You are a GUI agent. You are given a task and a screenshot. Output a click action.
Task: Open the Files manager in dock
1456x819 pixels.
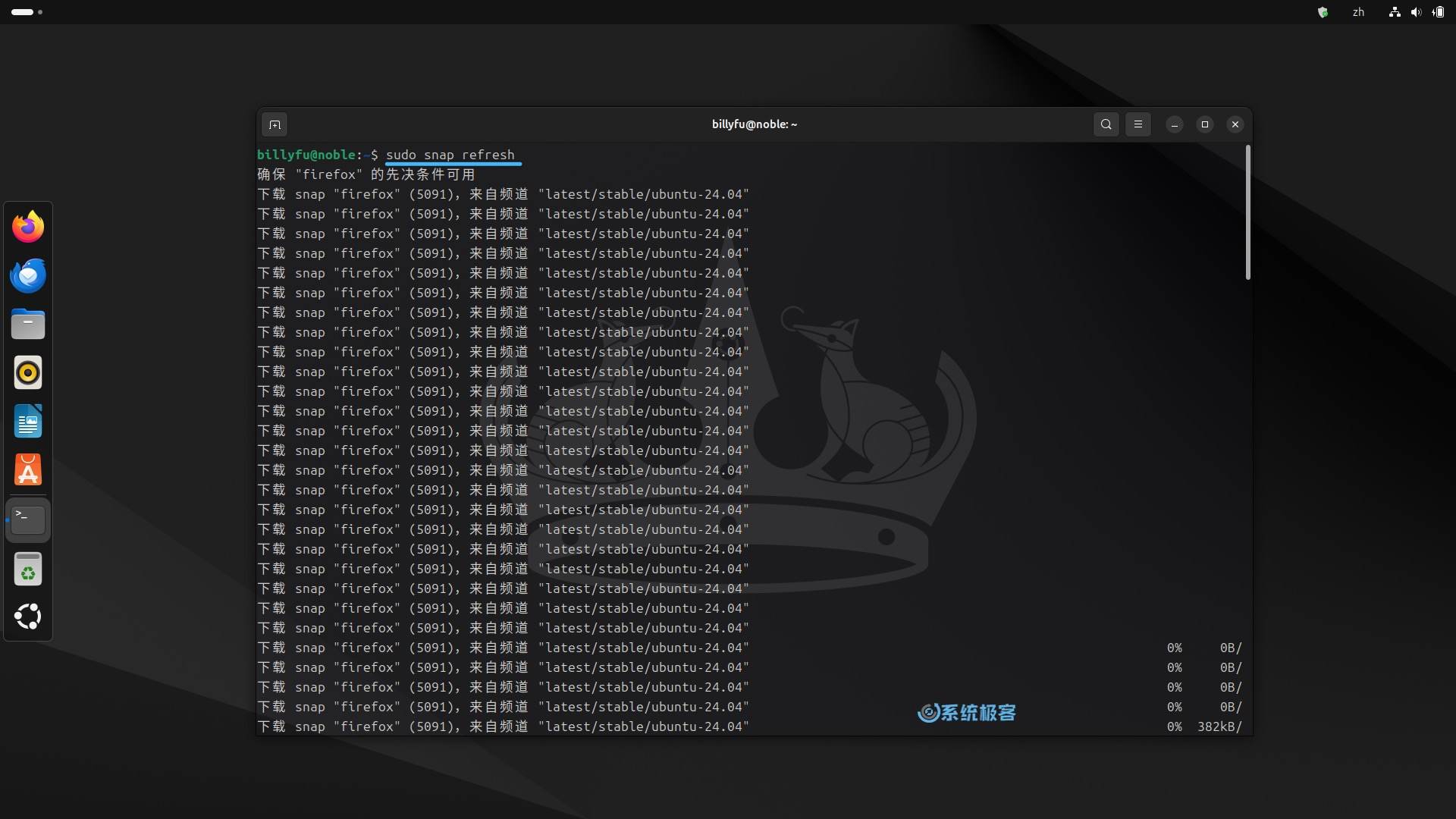28,324
